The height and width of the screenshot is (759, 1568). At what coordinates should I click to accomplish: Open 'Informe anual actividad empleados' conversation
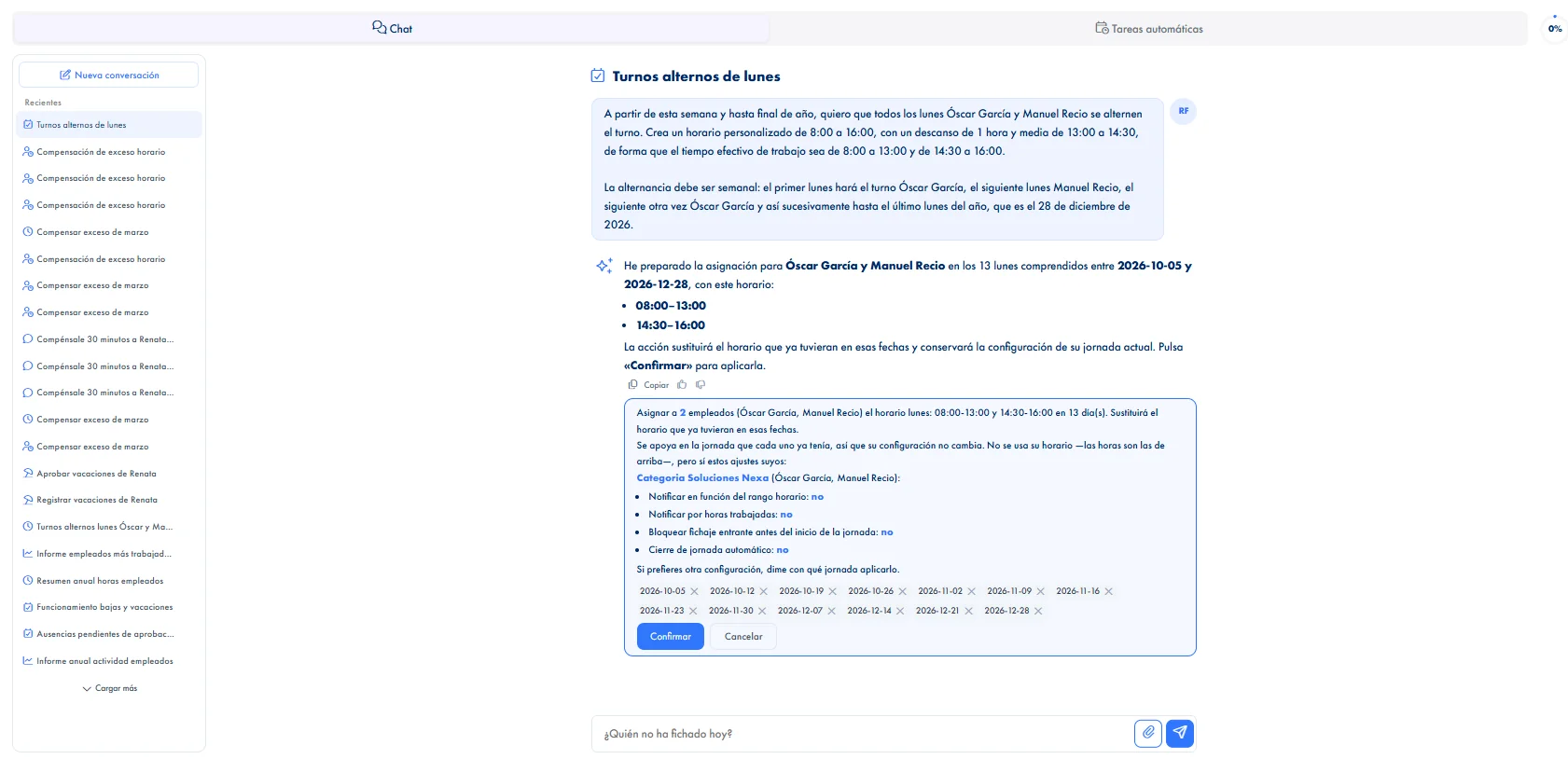pos(109,661)
